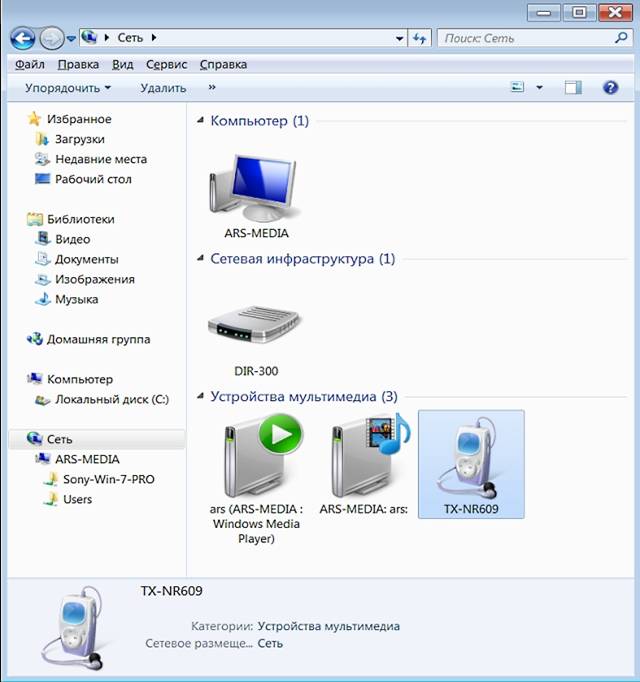The width and height of the screenshot is (640, 682).
Task: Click the Поиск: Сеть search field
Action: (x=525, y=38)
